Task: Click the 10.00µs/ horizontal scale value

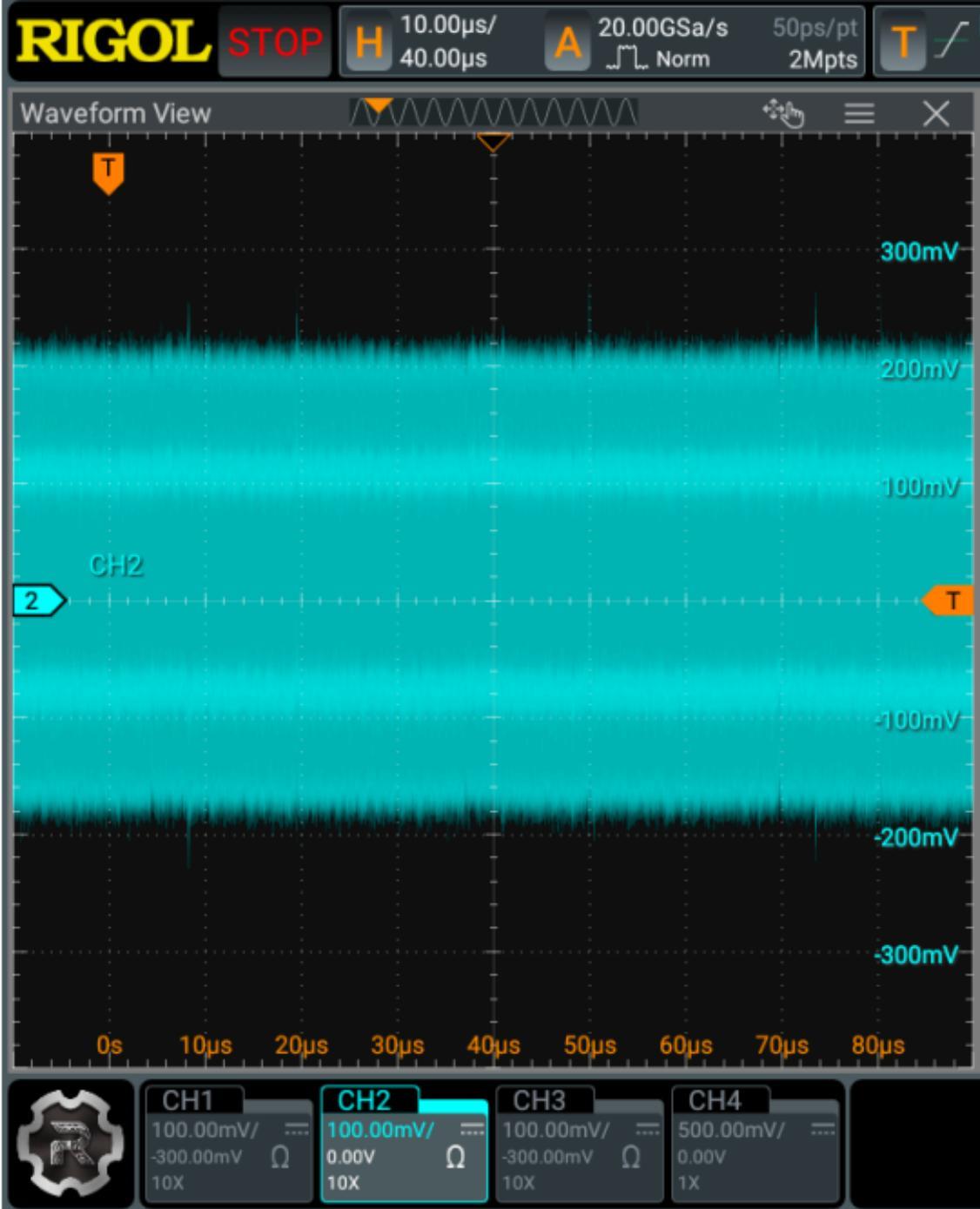Action: pos(448,24)
